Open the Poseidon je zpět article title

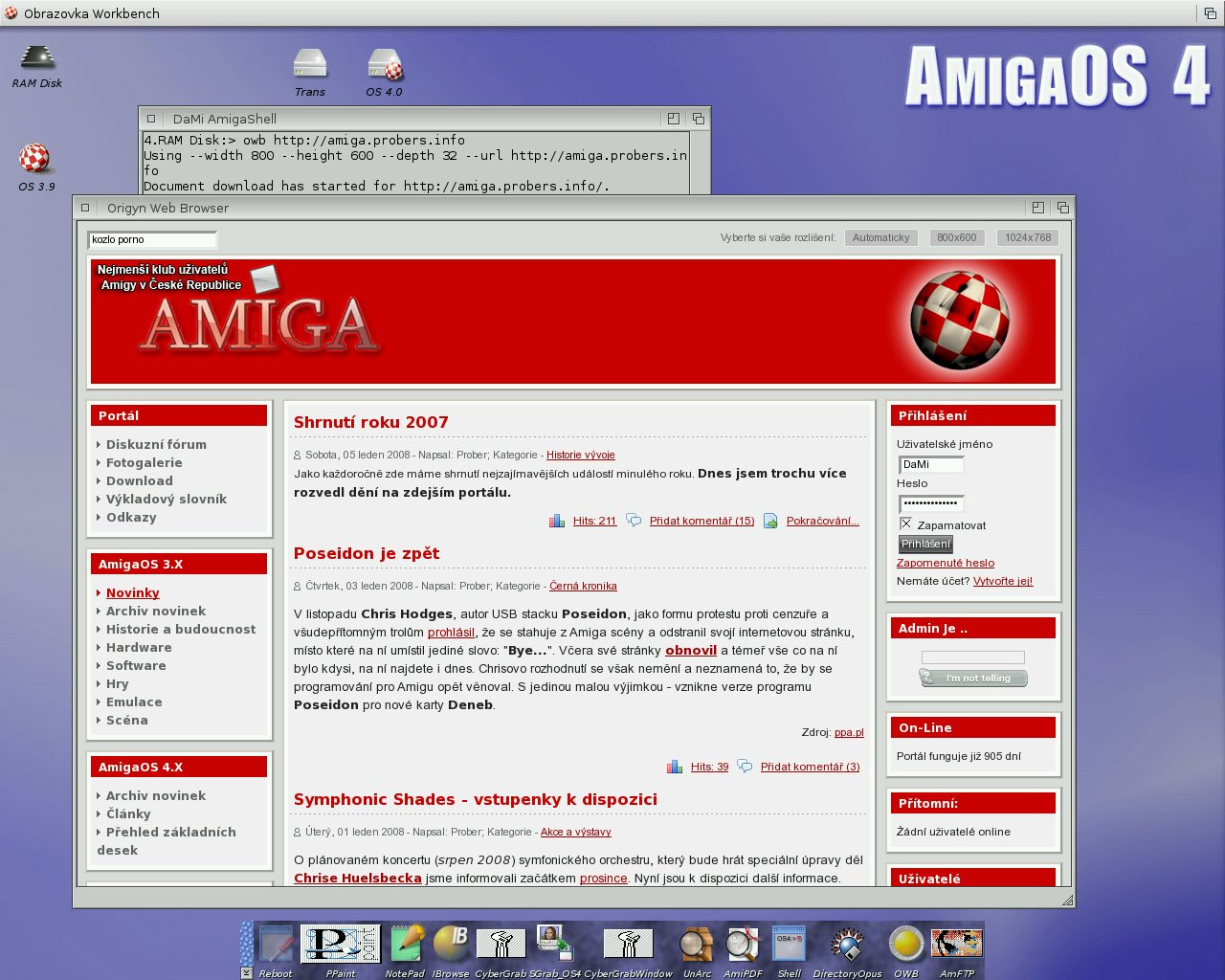click(367, 553)
